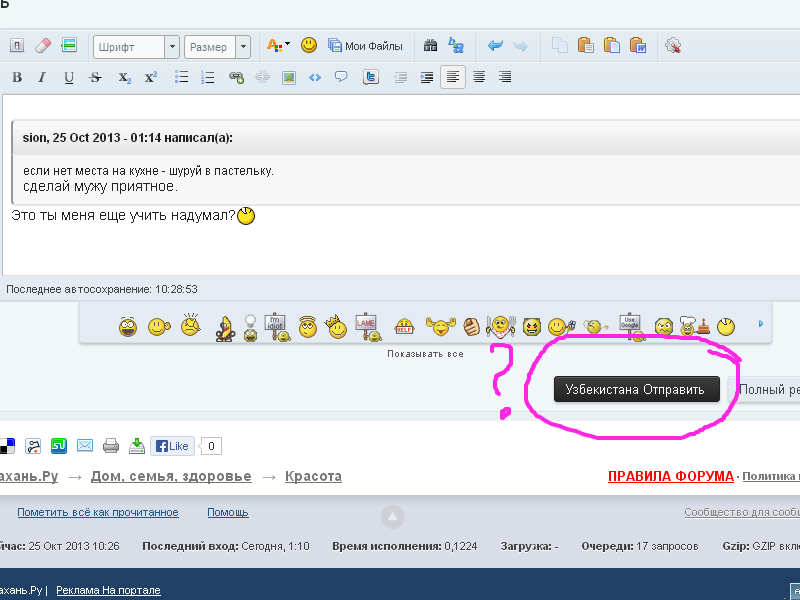Click the undo arrow icon
Viewport: 800px width, 600px height.
[x=495, y=46]
